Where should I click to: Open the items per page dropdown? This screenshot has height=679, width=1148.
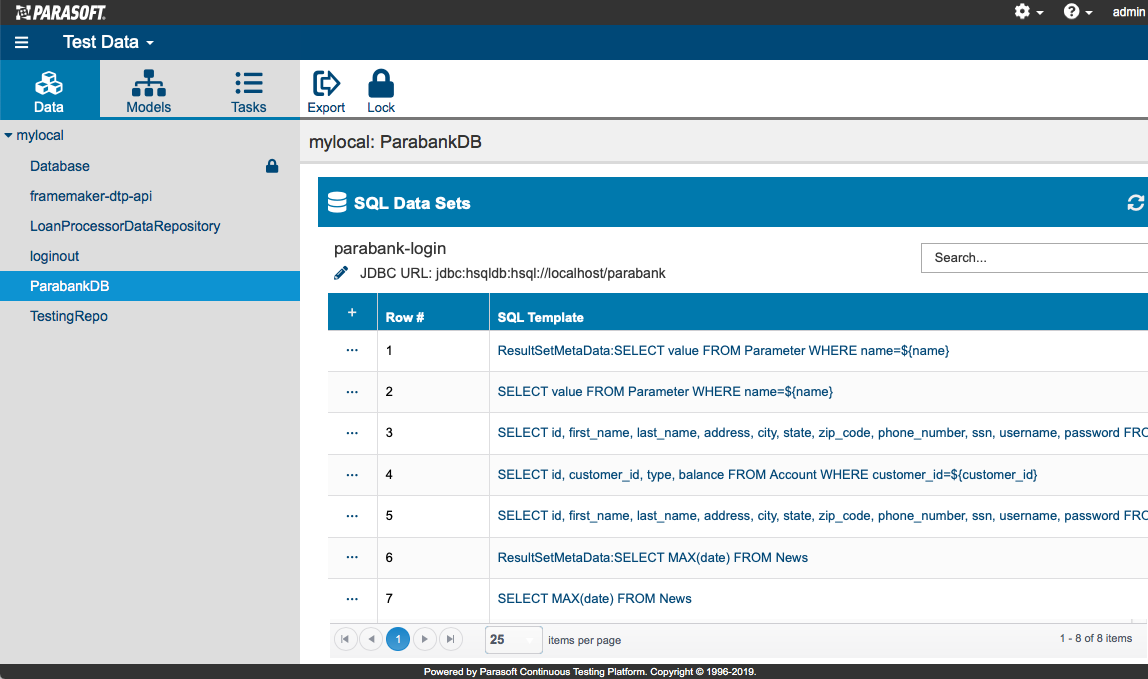(513, 639)
